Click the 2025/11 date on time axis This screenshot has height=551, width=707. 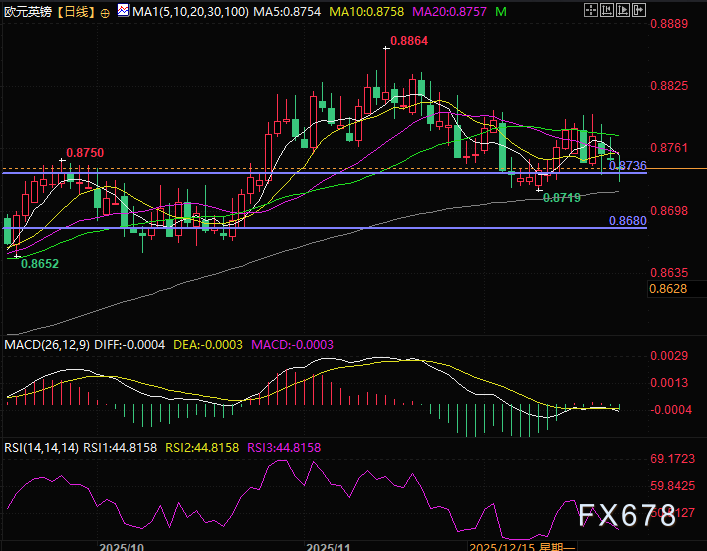pos(328,546)
